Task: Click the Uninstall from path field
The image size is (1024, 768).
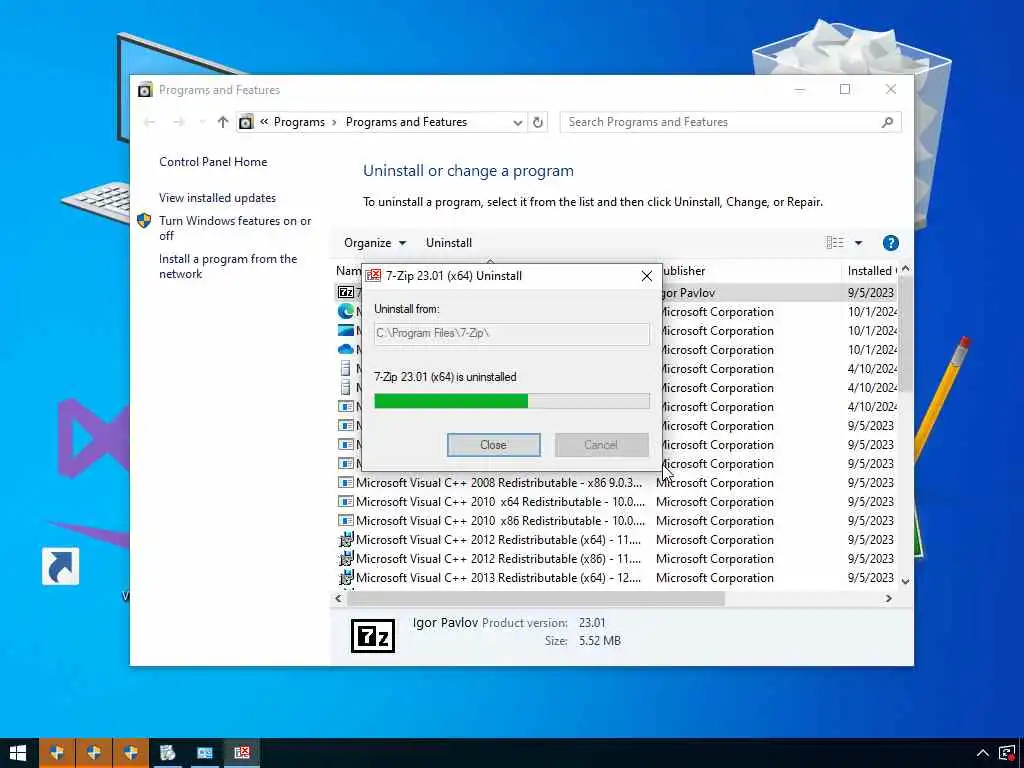Action: [511, 333]
